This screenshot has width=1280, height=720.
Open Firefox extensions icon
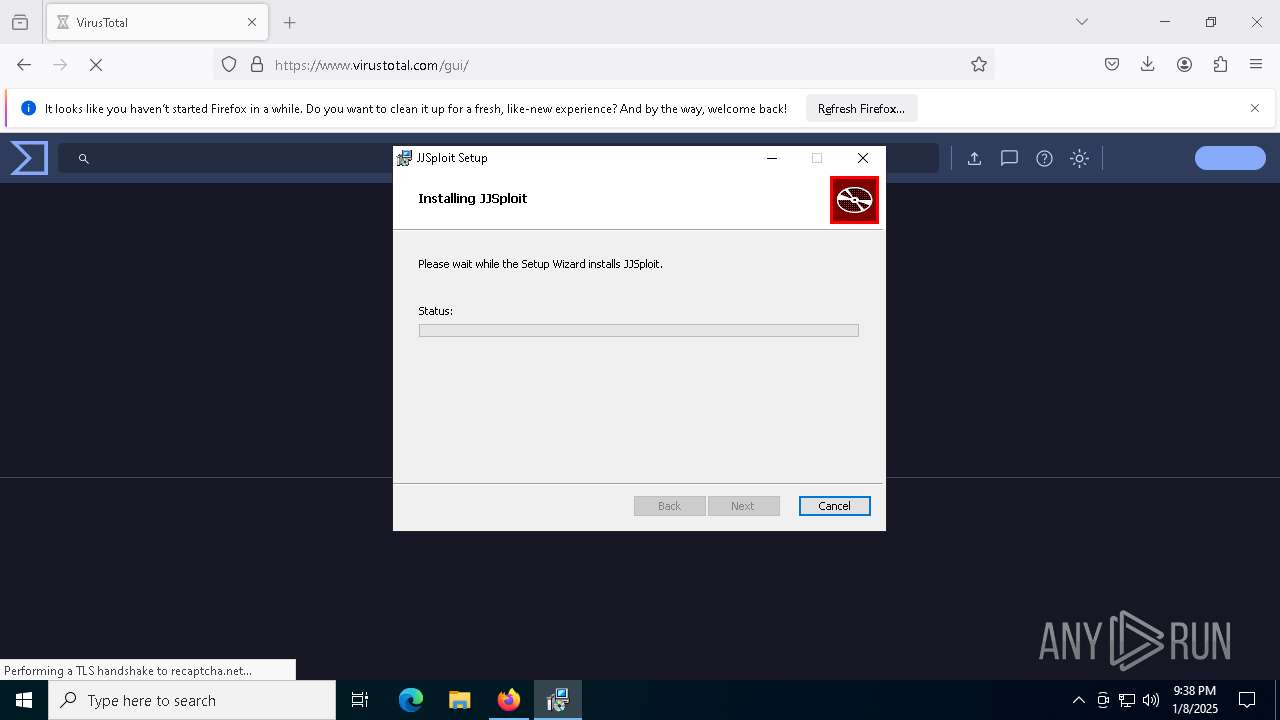[1220, 65]
